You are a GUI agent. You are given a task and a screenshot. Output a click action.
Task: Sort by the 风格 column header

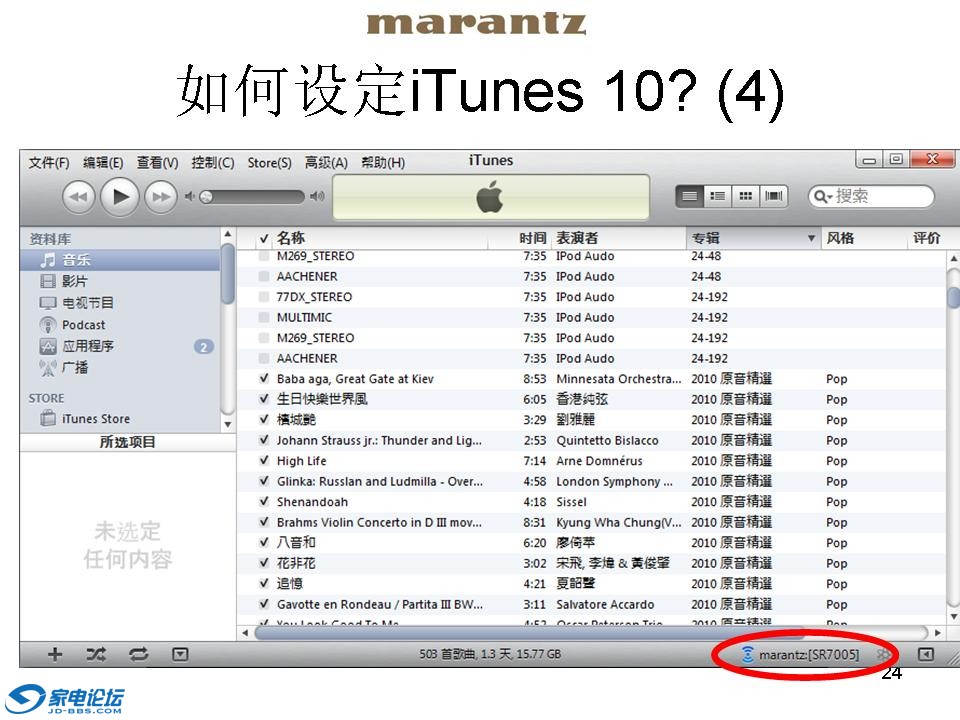863,238
